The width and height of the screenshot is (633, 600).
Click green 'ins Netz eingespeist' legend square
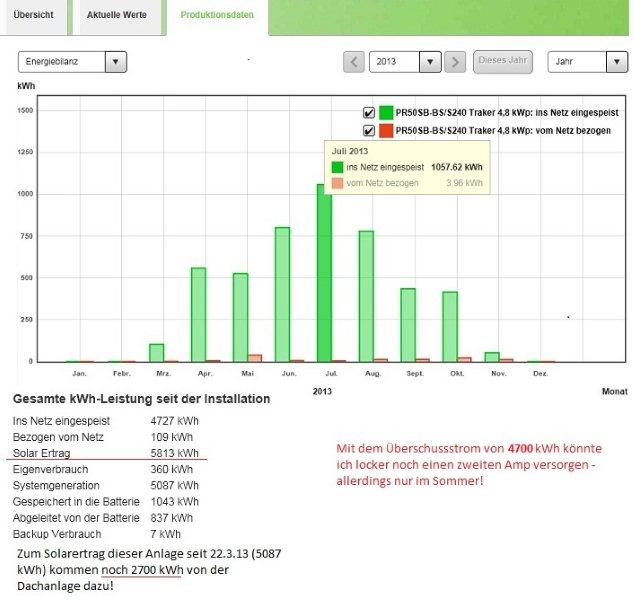point(386,113)
